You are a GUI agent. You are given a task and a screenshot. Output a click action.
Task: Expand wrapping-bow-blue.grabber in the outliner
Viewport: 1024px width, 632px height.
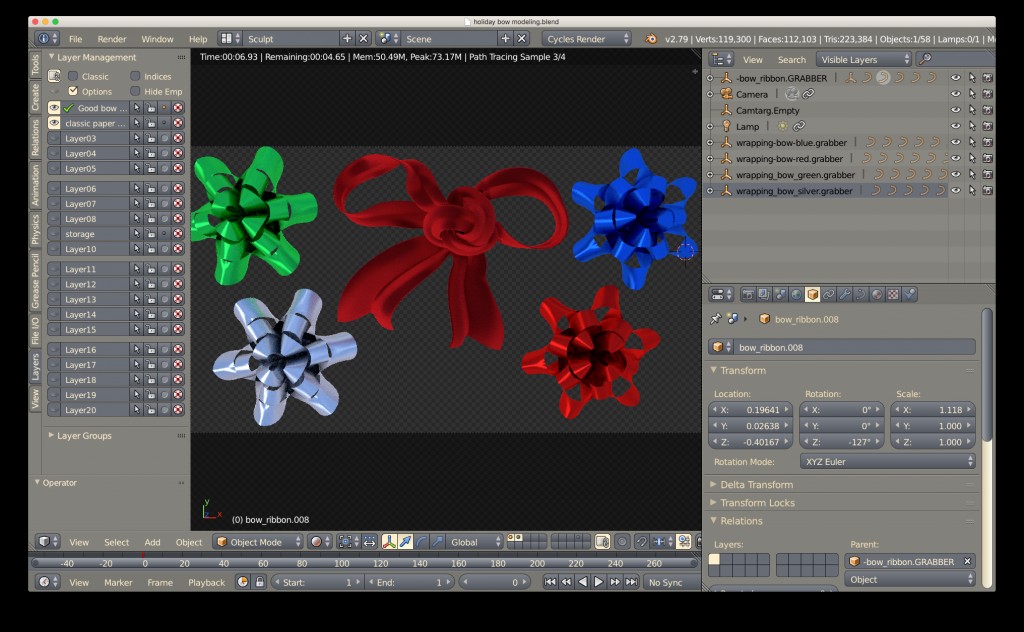[710, 142]
